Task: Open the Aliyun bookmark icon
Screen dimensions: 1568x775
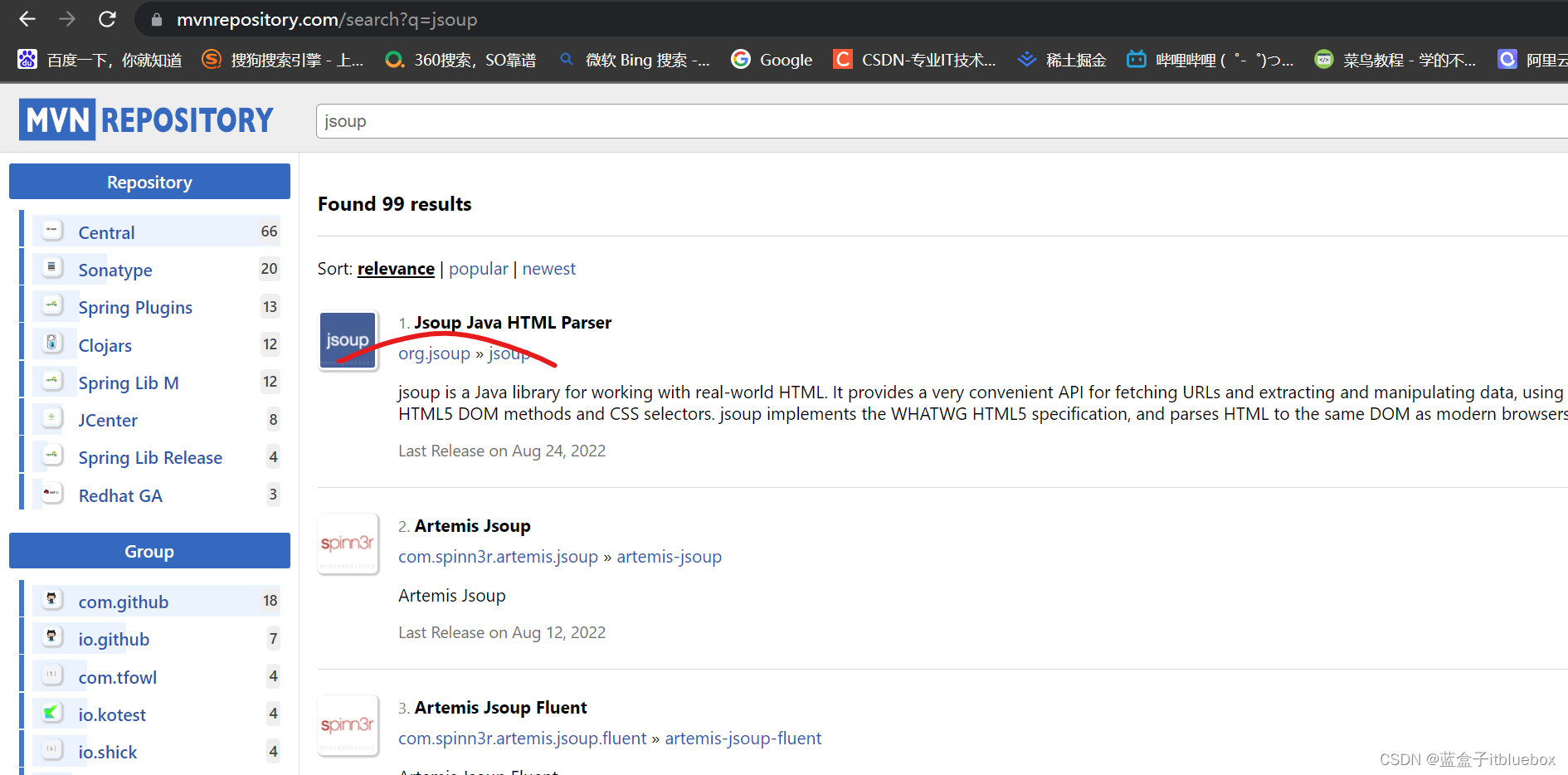Action: click(x=1507, y=60)
